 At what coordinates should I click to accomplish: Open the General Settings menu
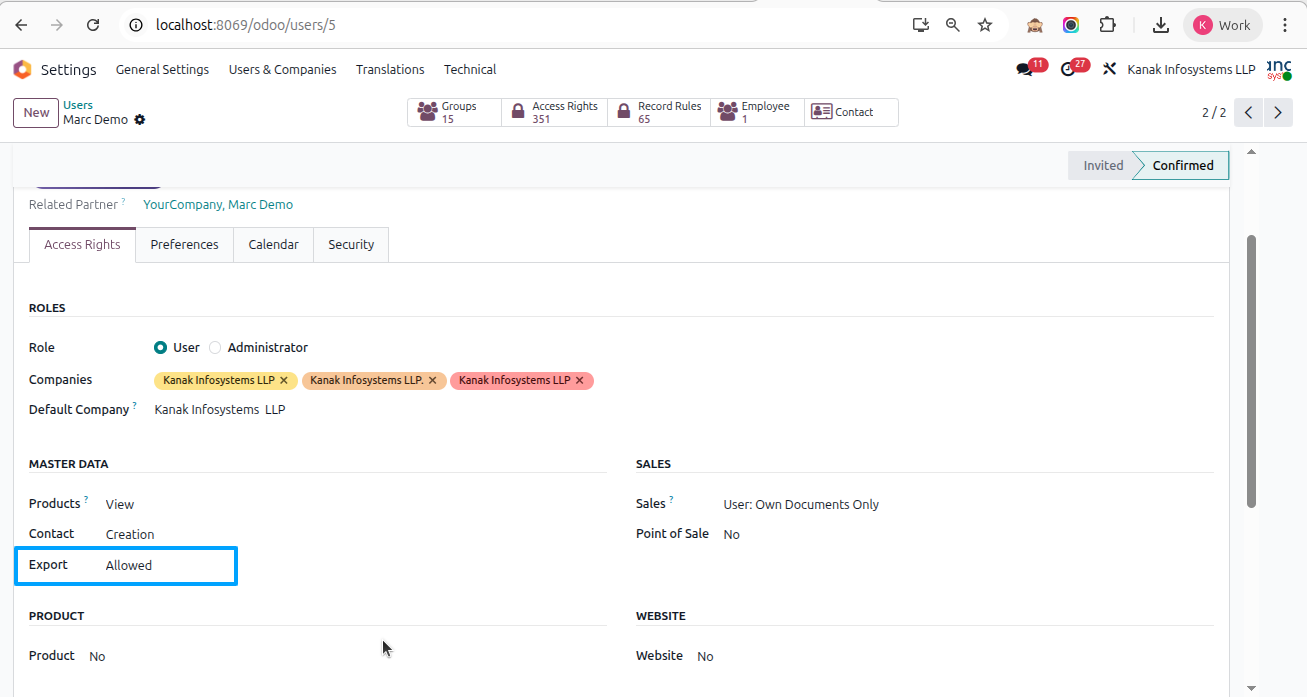click(162, 69)
